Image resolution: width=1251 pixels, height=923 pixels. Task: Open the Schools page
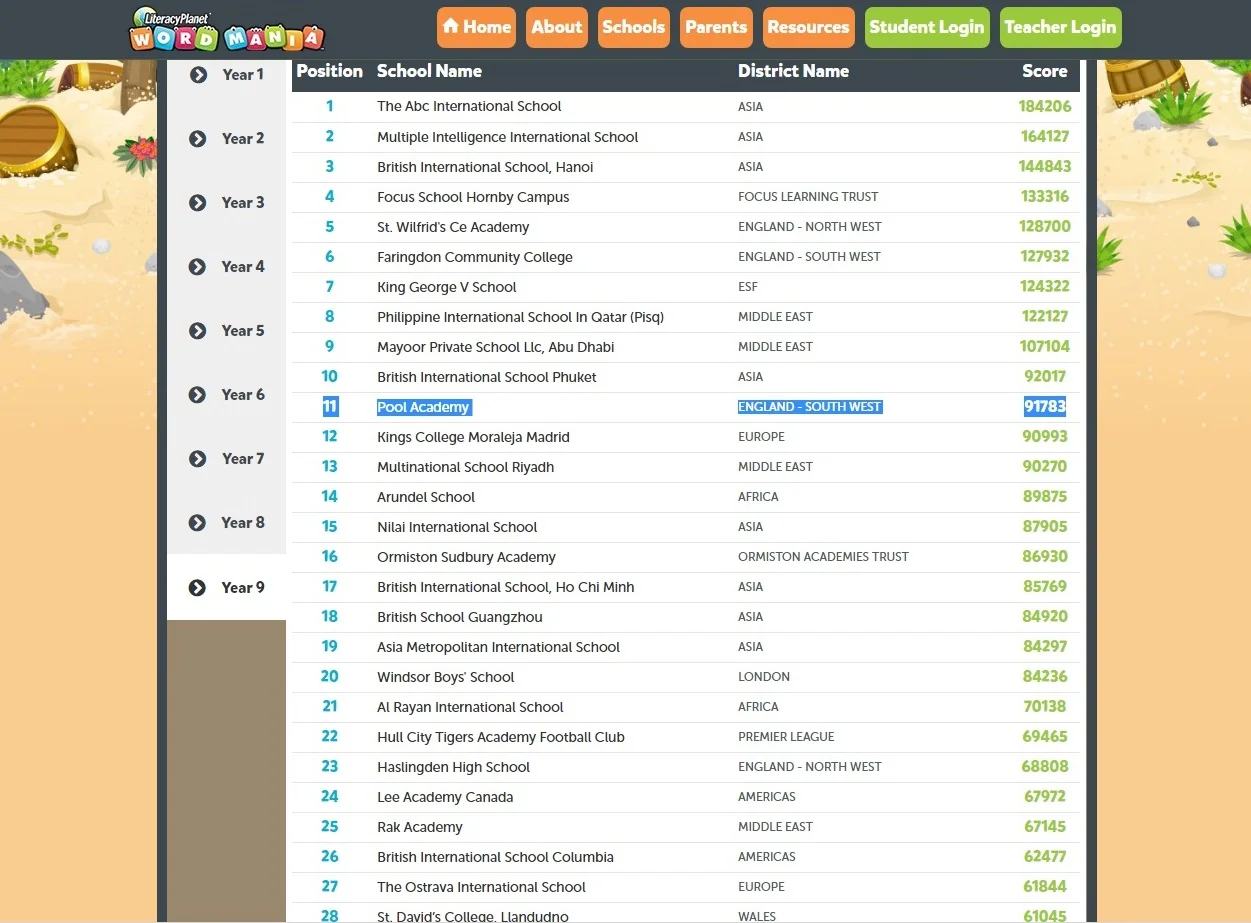click(x=634, y=27)
